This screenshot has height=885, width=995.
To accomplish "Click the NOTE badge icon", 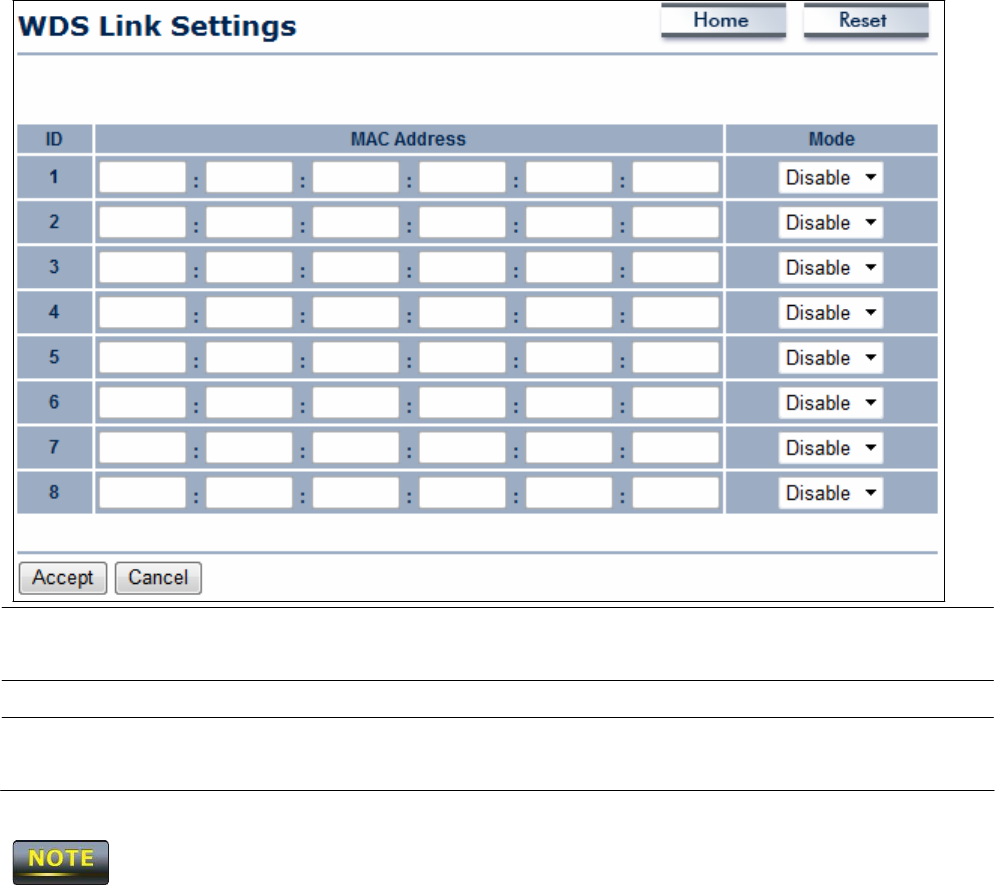I will pos(61,862).
